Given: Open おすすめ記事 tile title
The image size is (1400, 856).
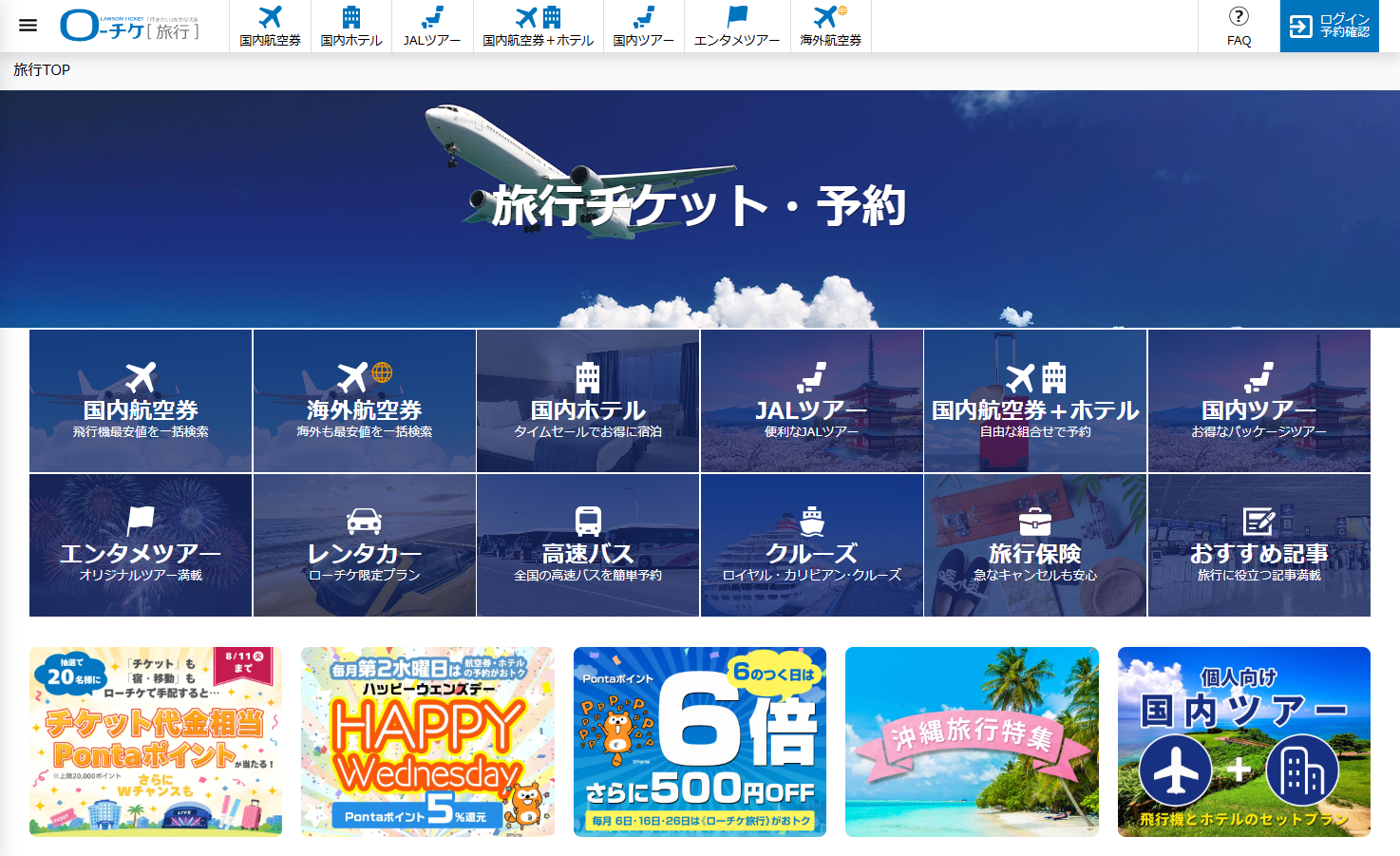Looking at the screenshot, I should (x=1259, y=554).
